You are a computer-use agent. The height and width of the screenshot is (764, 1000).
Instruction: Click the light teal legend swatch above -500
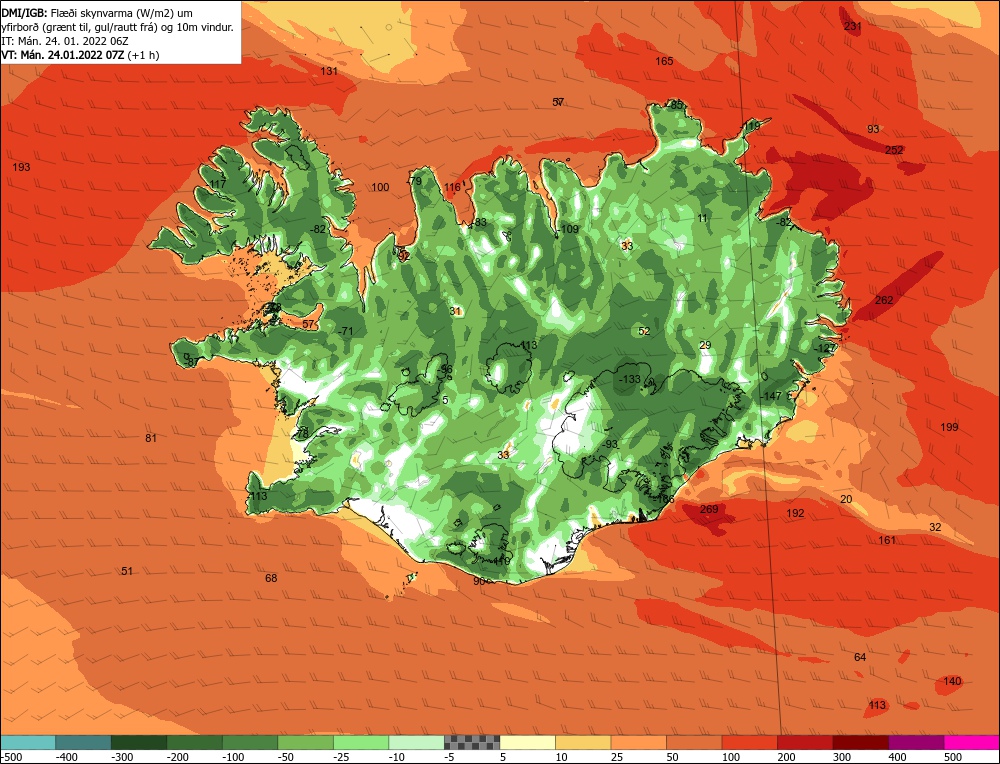[28, 742]
